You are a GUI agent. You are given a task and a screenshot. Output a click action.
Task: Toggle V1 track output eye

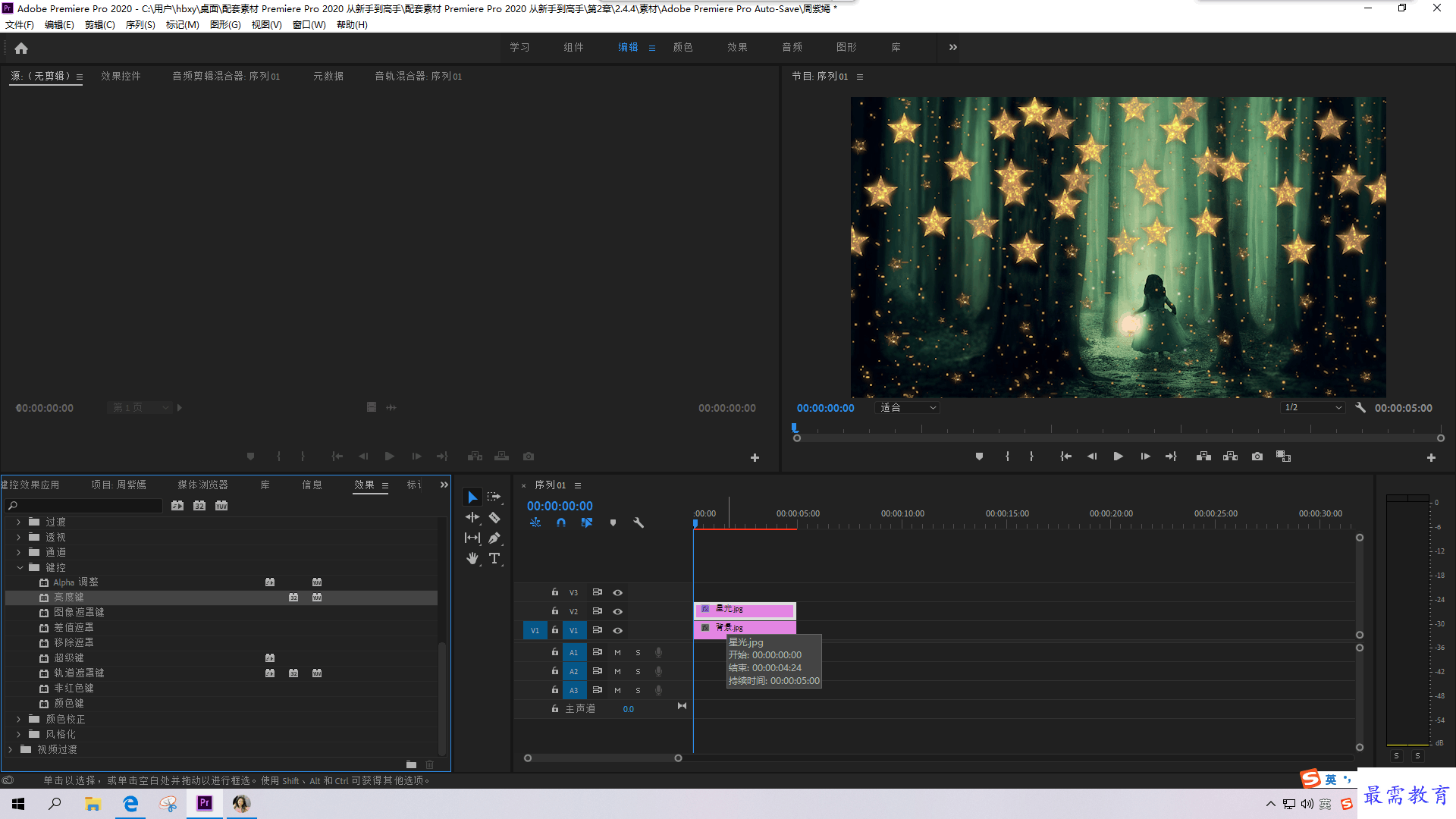coord(618,630)
